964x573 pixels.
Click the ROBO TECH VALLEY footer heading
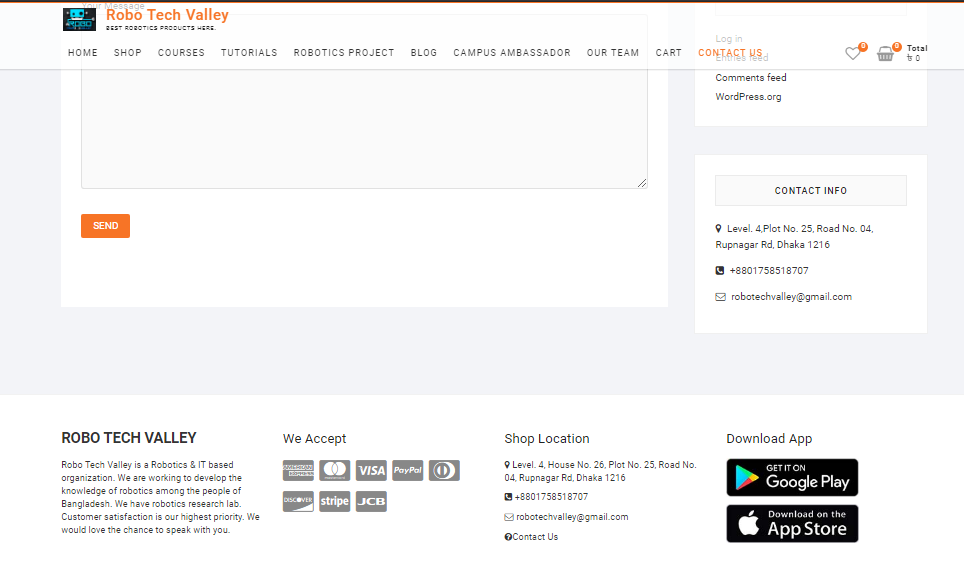128,438
